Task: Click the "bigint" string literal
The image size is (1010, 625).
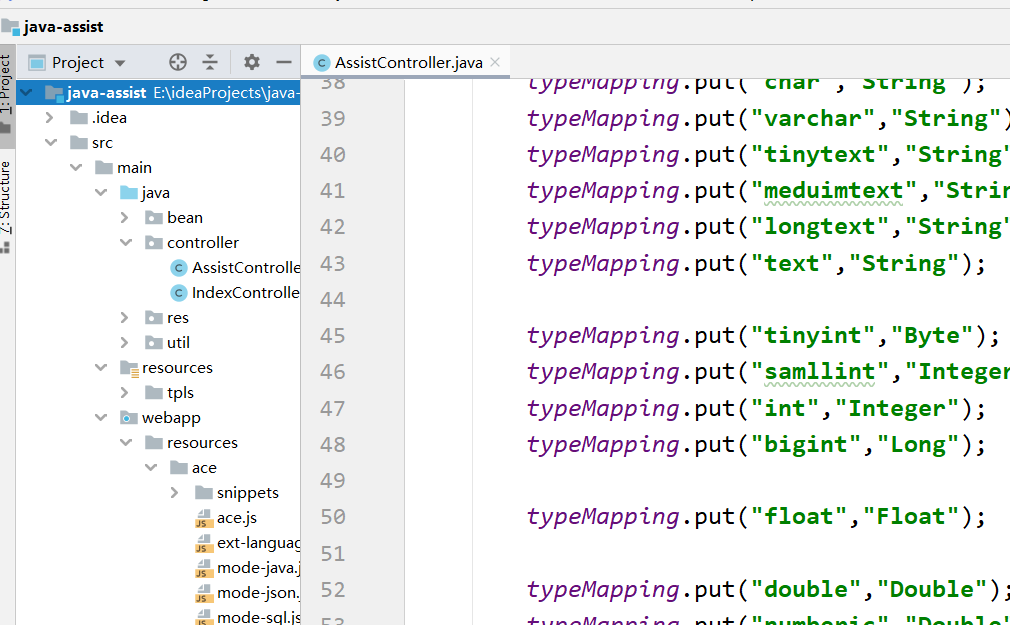Action: (805, 445)
